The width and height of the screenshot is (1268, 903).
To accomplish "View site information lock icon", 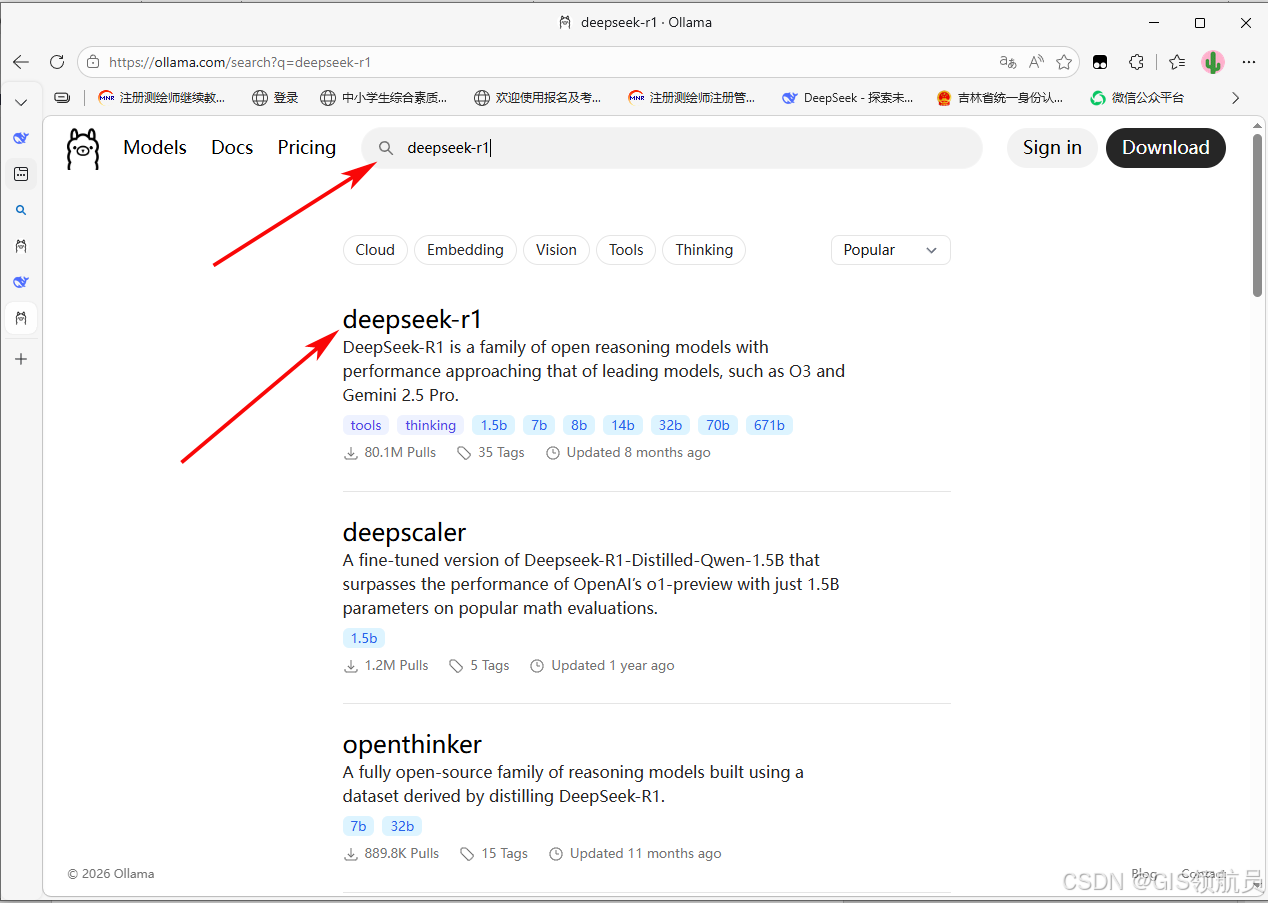I will pyautogui.click(x=93, y=62).
